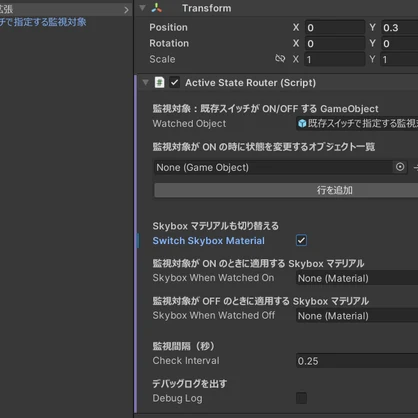Select the blue 監視対象 hierarchy item
418x418 pixels.
click(x=43, y=22)
